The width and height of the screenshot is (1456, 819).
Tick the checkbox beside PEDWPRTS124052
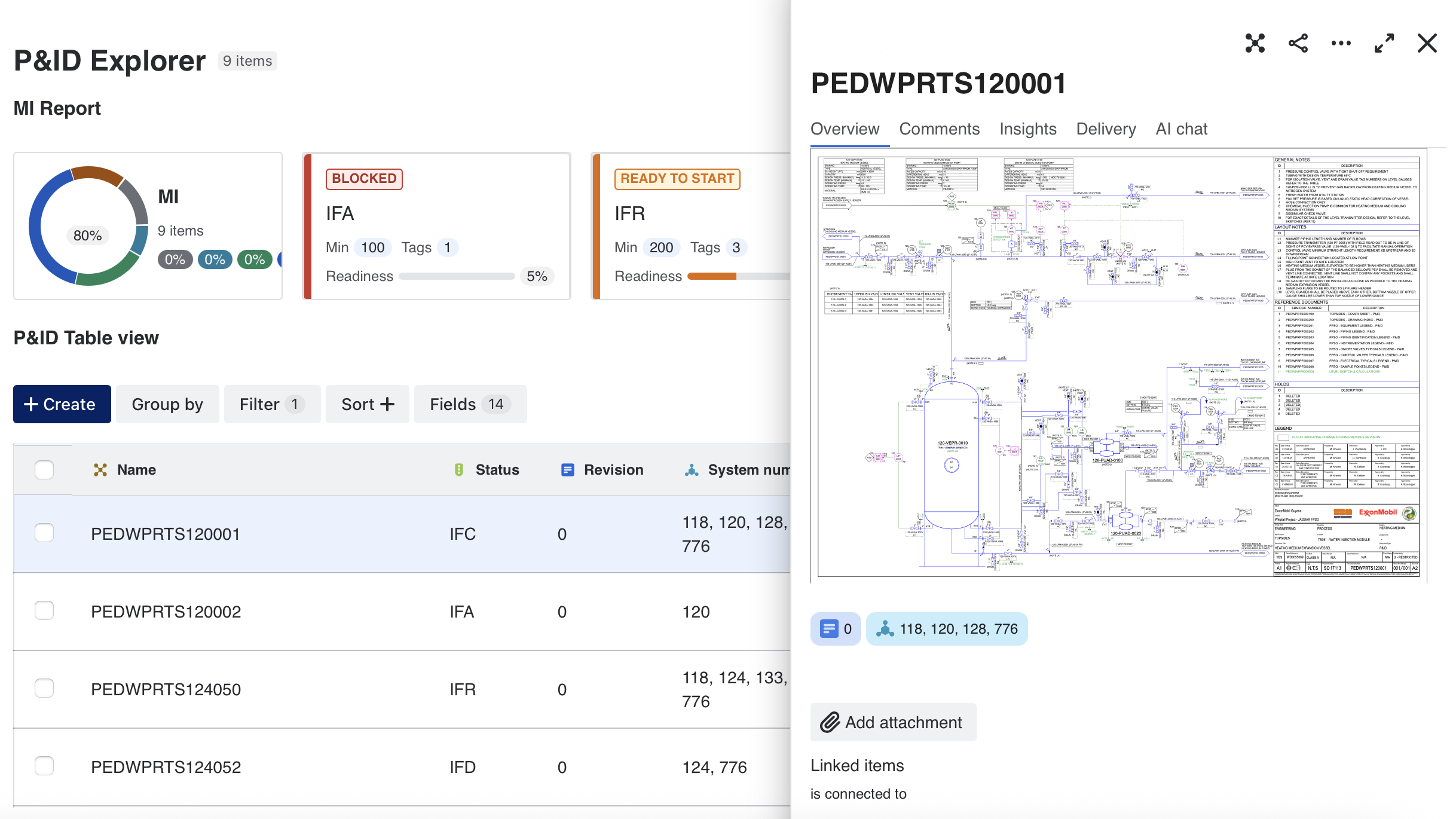tap(43, 767)
